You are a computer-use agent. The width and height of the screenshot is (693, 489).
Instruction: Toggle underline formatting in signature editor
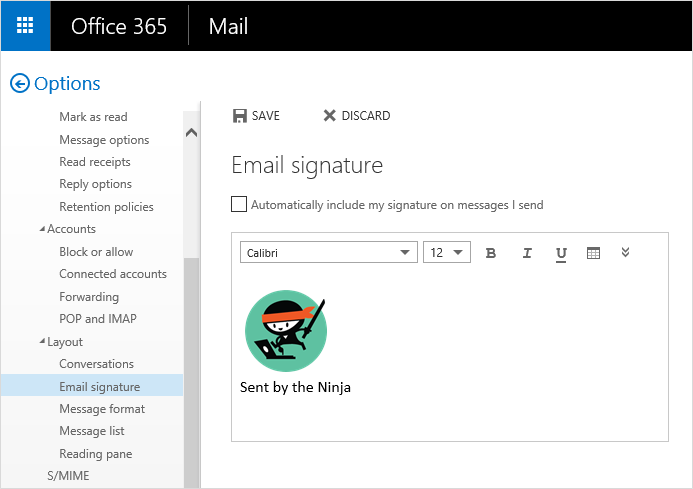pos(561,253)
